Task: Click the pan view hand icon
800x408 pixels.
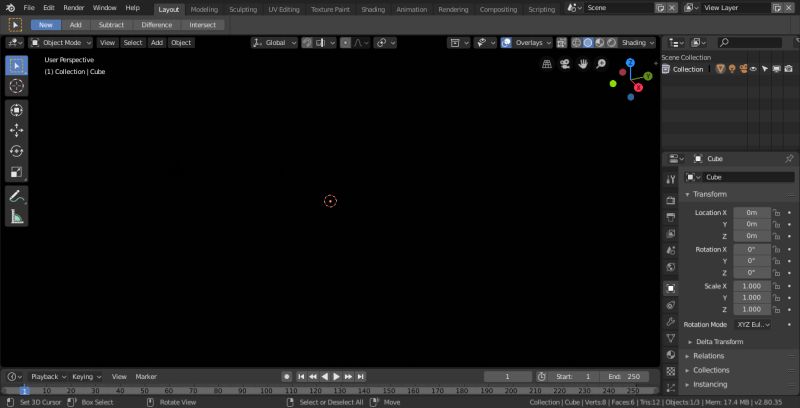Action: coord(583,64)
